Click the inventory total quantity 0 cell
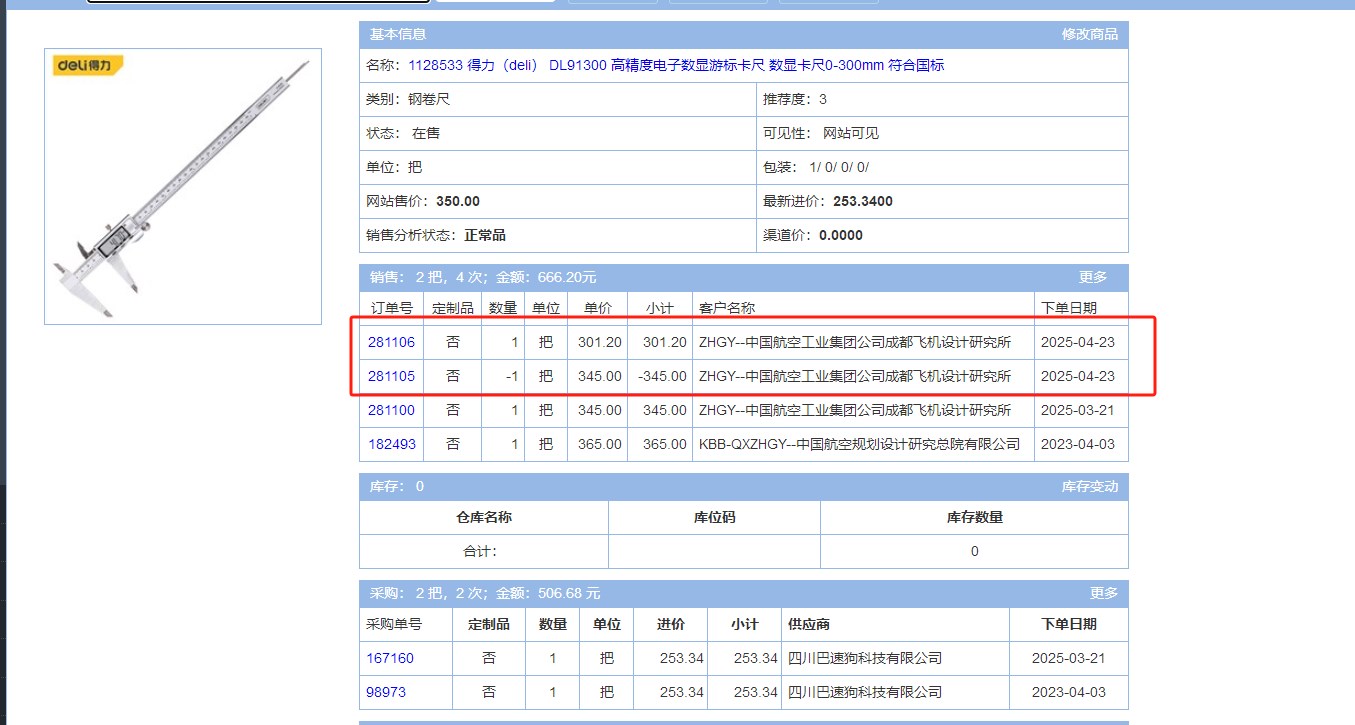Image resolution: width=1355 pixels, height=725 pixels. (974, 551)
